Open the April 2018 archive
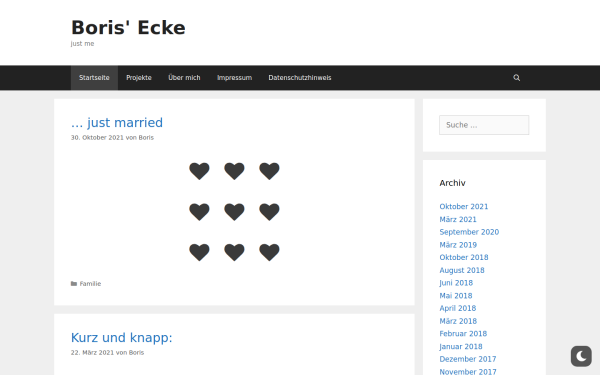 tap(458, 308)
